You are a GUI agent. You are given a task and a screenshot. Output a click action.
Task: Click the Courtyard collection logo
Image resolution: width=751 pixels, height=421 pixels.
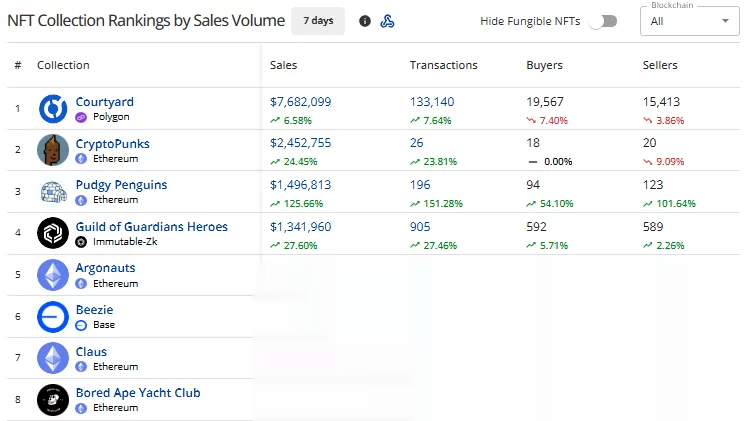(x=53, y=108)
